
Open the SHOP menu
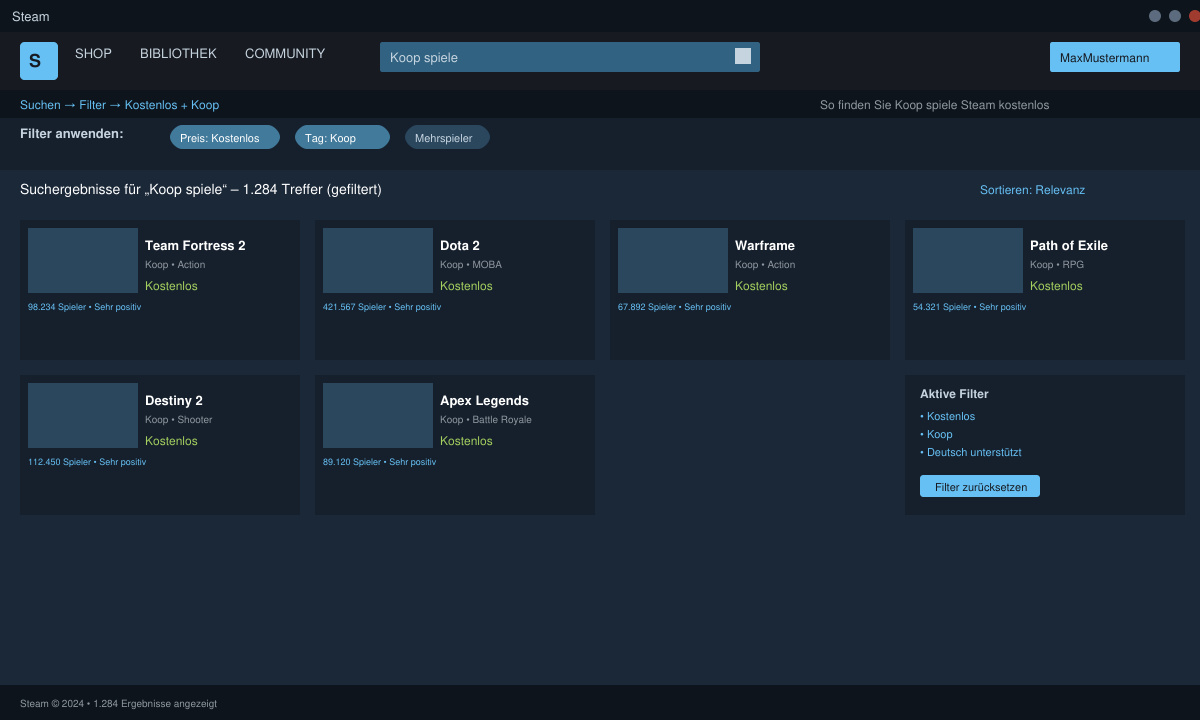point(93,54)
